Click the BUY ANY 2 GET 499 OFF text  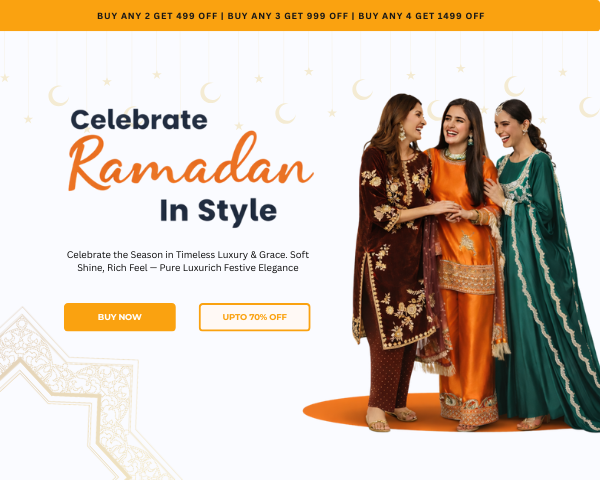click(x=157, y=16)
